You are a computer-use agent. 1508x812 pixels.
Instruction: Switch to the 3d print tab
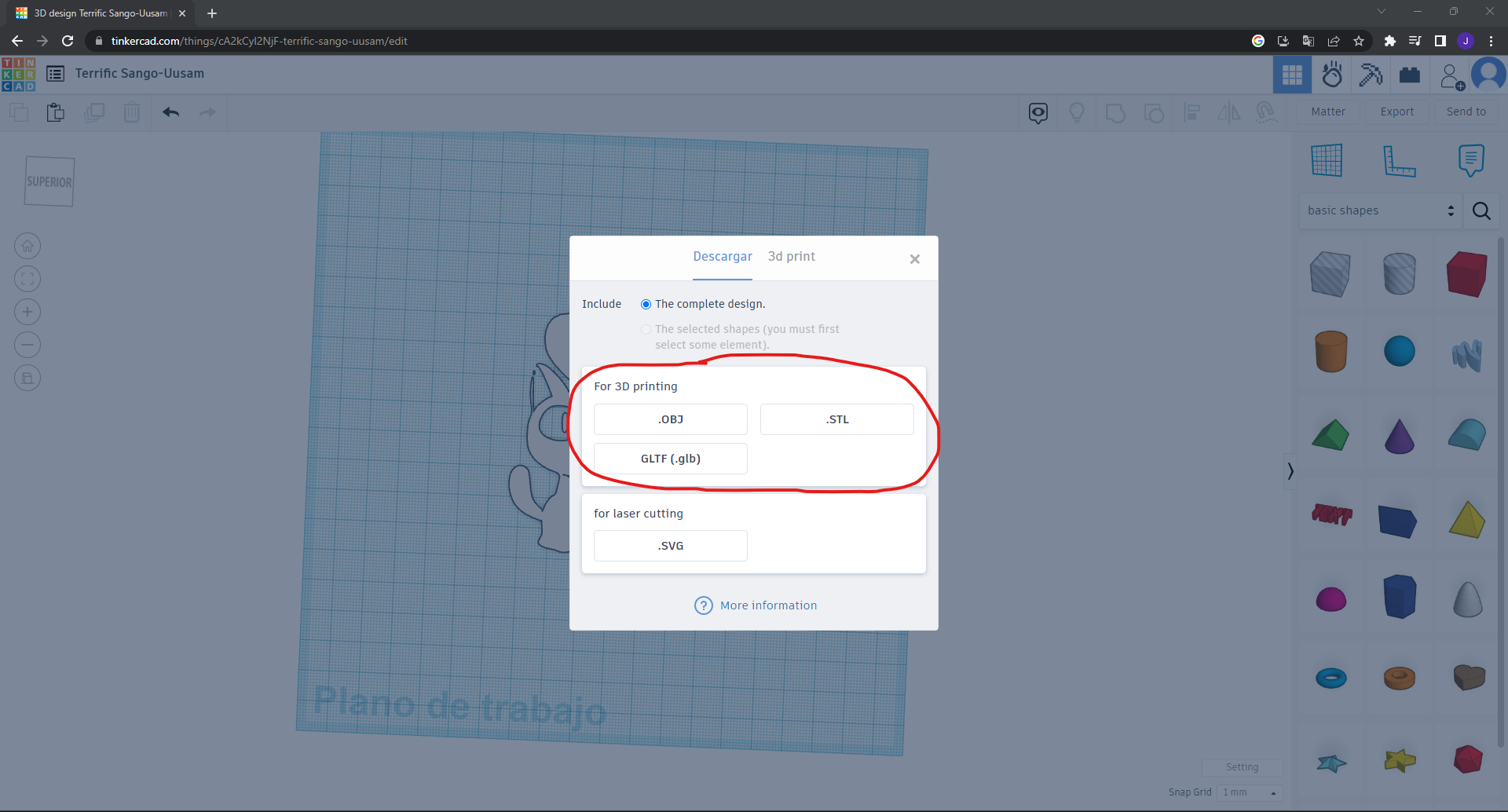(792, 257)
